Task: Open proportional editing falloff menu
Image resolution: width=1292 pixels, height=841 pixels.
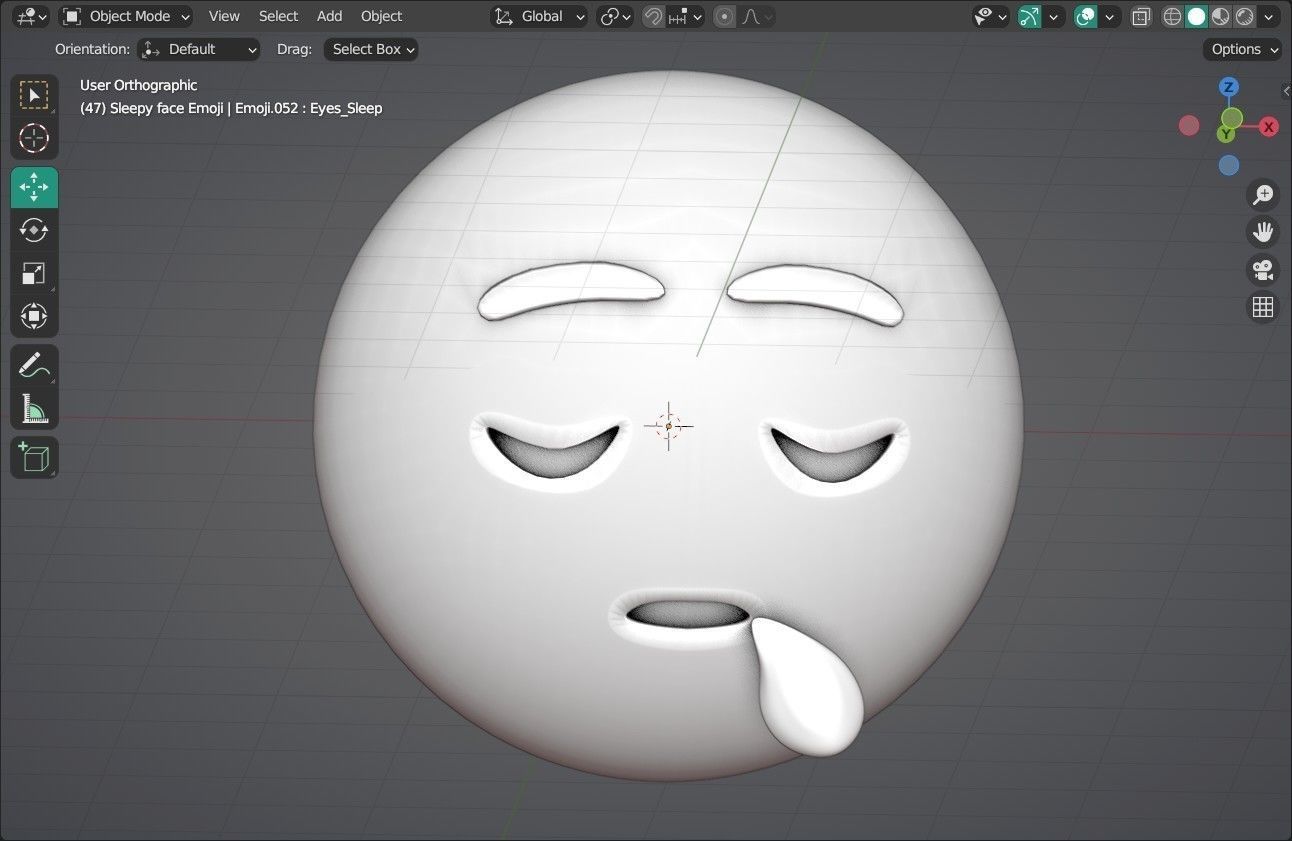Action: 757,16
